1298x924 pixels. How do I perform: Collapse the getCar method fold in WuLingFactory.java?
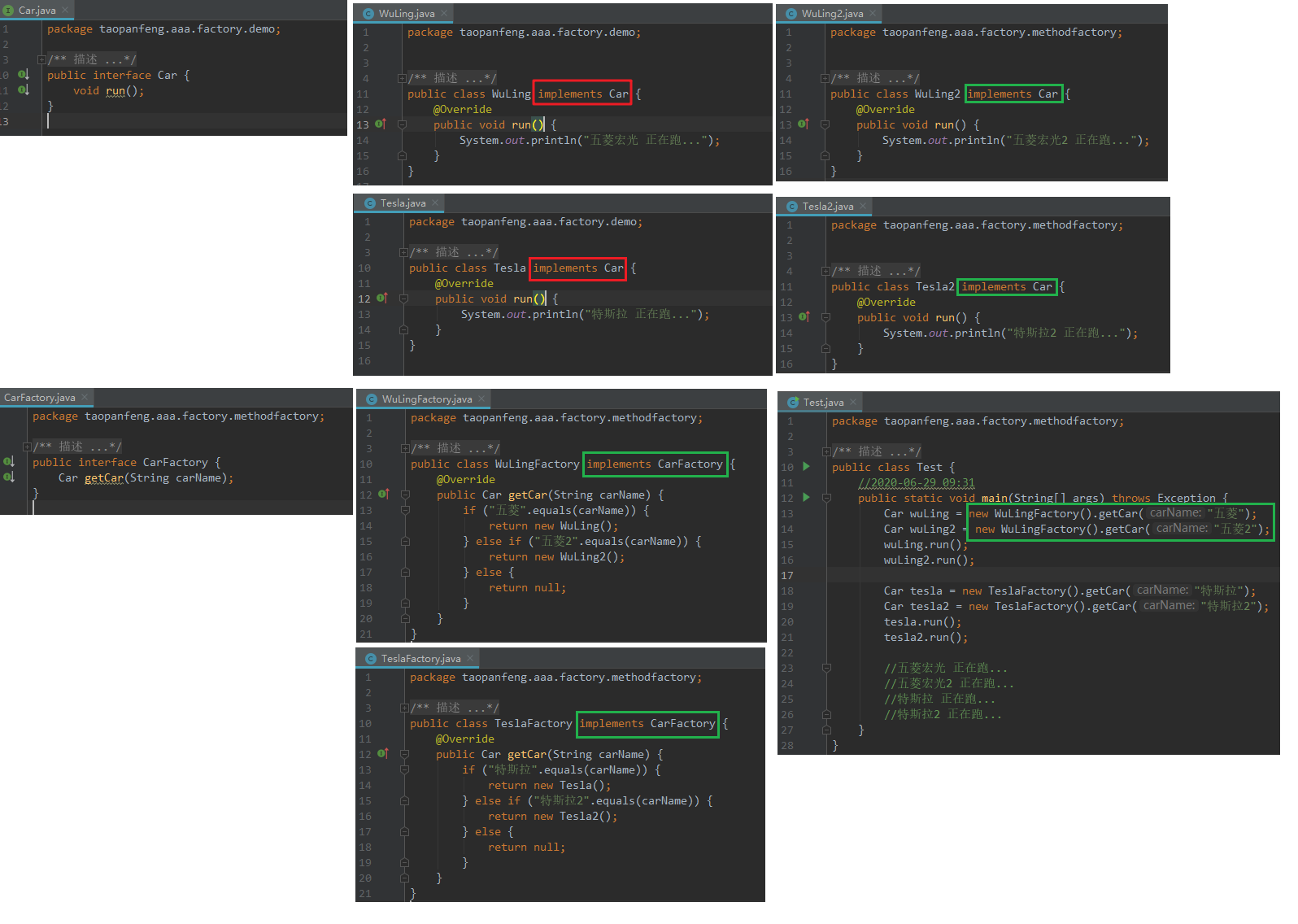405,495
